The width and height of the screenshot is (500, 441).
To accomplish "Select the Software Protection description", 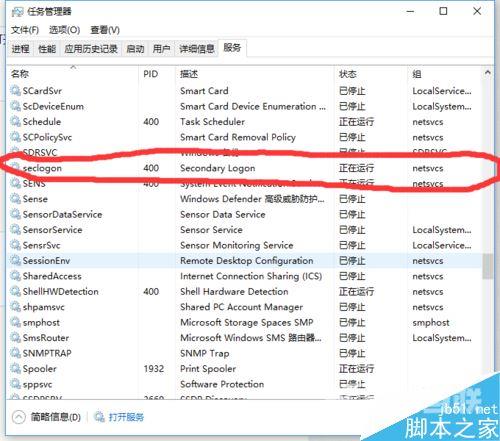I will point(222,384).
